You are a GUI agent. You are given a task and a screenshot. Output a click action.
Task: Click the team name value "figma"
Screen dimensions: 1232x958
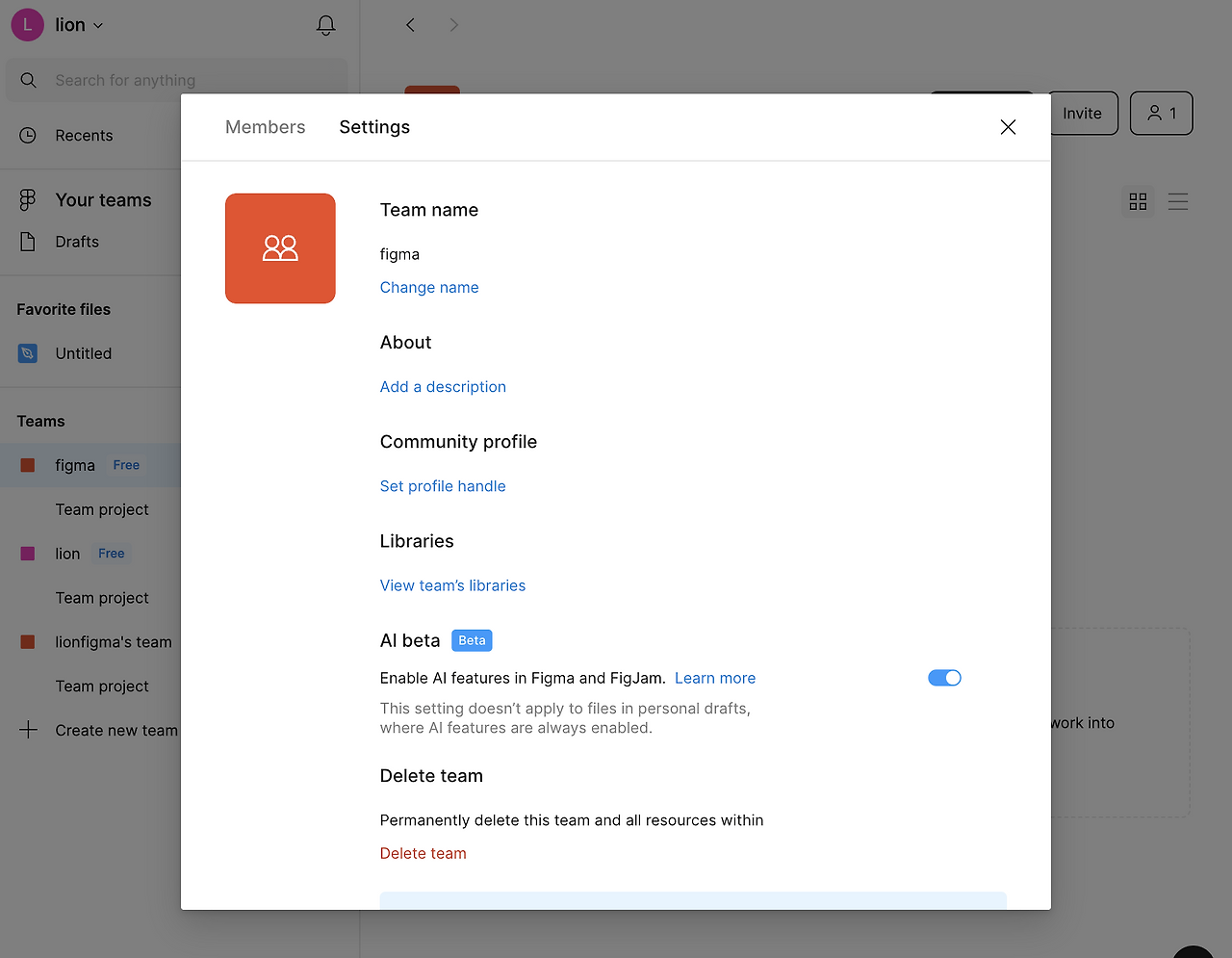(x=399, y=254)
